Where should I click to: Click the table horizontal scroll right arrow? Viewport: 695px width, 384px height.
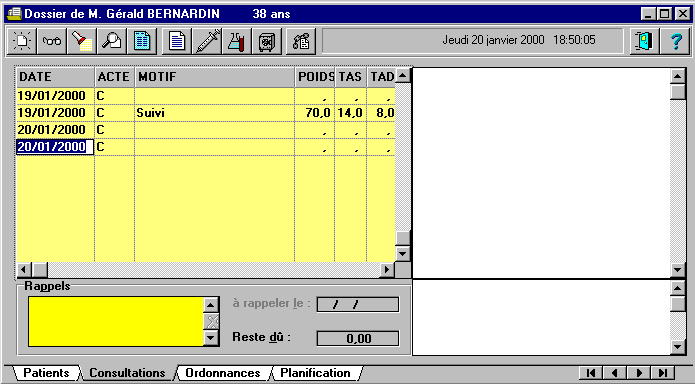(387, 269)
